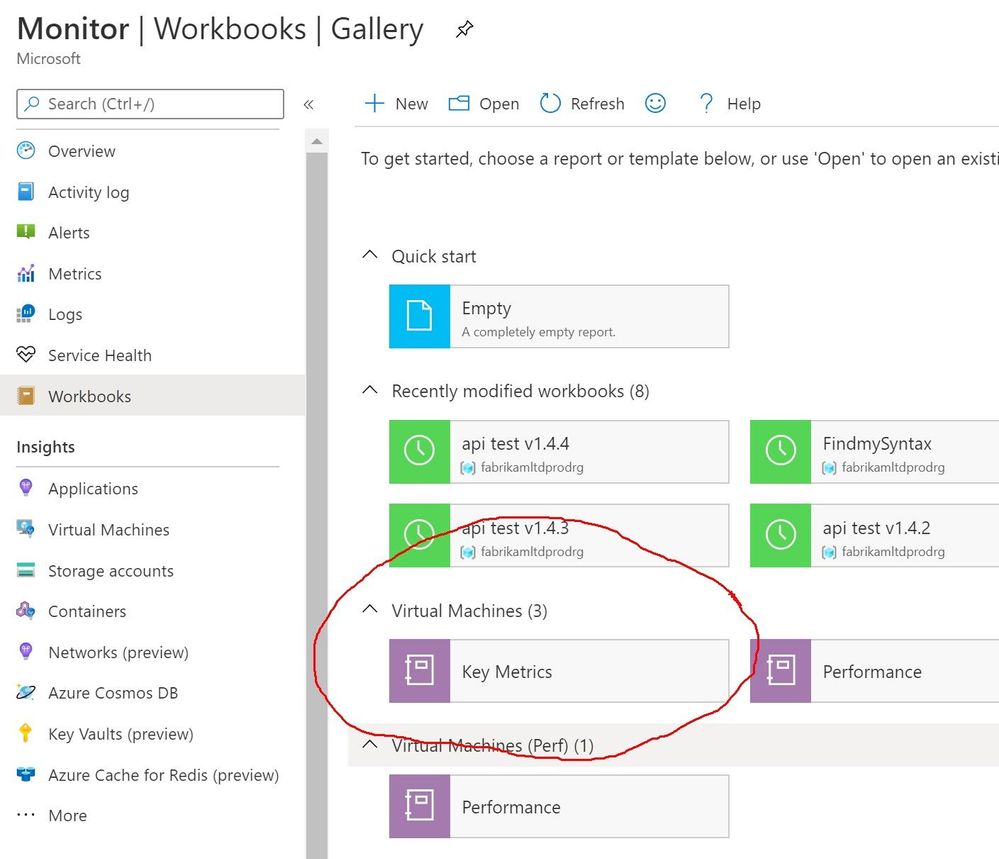Click the green clock icon for FindmySyntax
Image resolution: width=999 pixels, height=859 pixels.
tap(780, 451)
